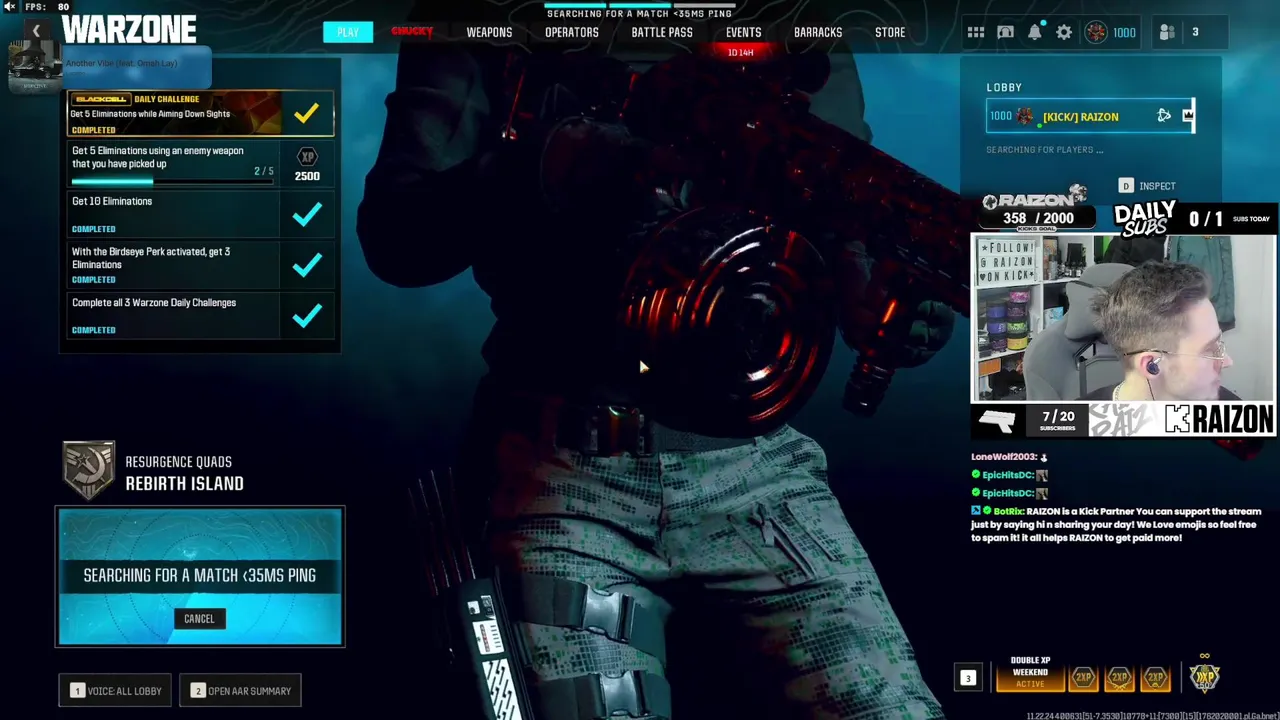The image size is (1280, 720).
Task: Open the voice chat headset icon
Action: [1005, 32]
